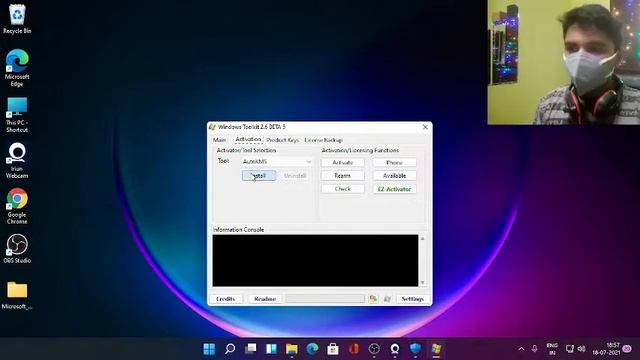Viewport: 640px width, 360px height.
Task: Open Microsoft Store from the taskbar
Action: tap(333, 349)
